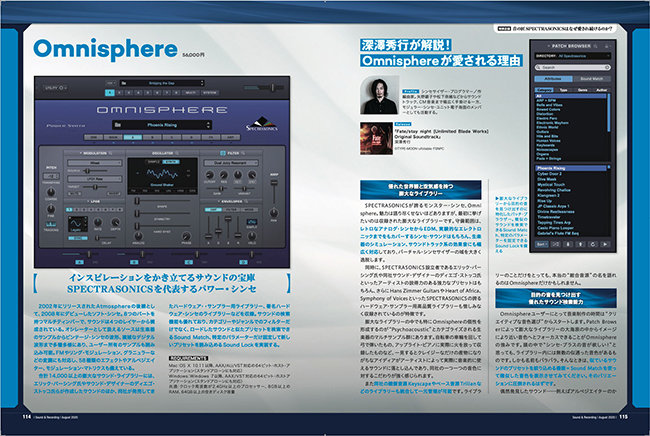This screenshot has height=436, width=650.
Task: Adjust the master volume slider
Action: pyautogui.click(x=264, y=88)
